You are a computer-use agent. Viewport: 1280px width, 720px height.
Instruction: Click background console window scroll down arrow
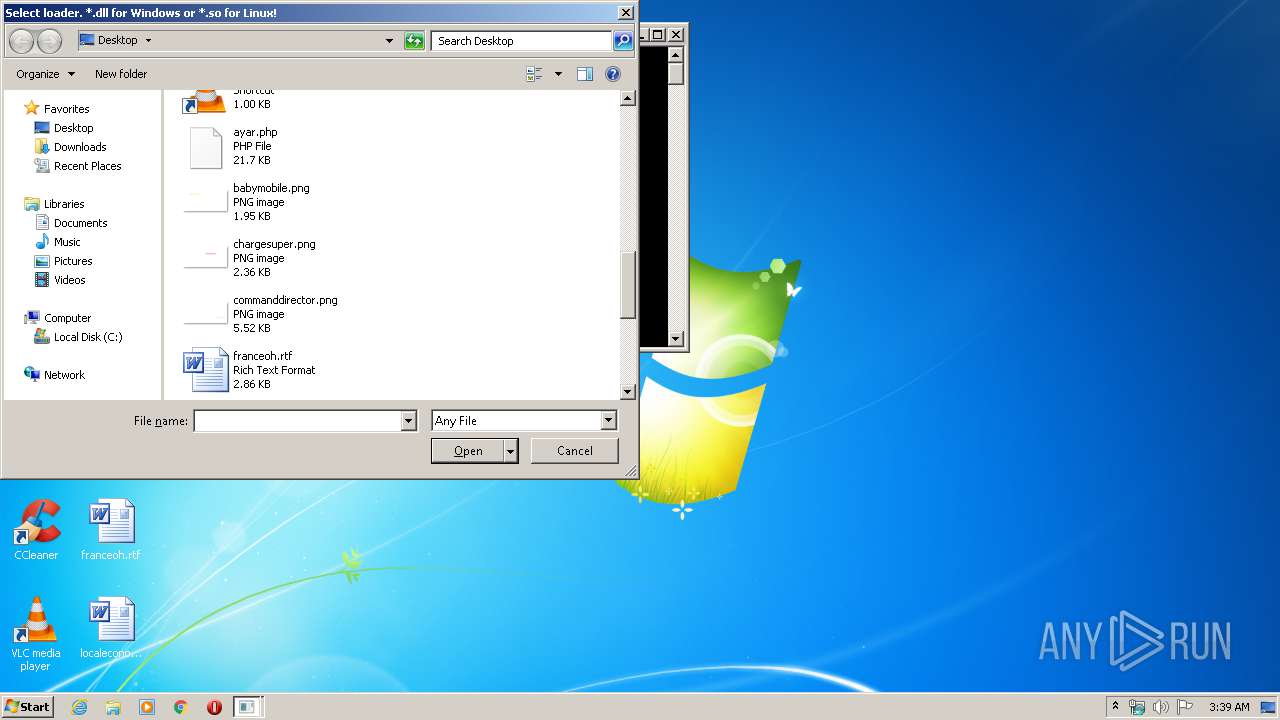676,339
